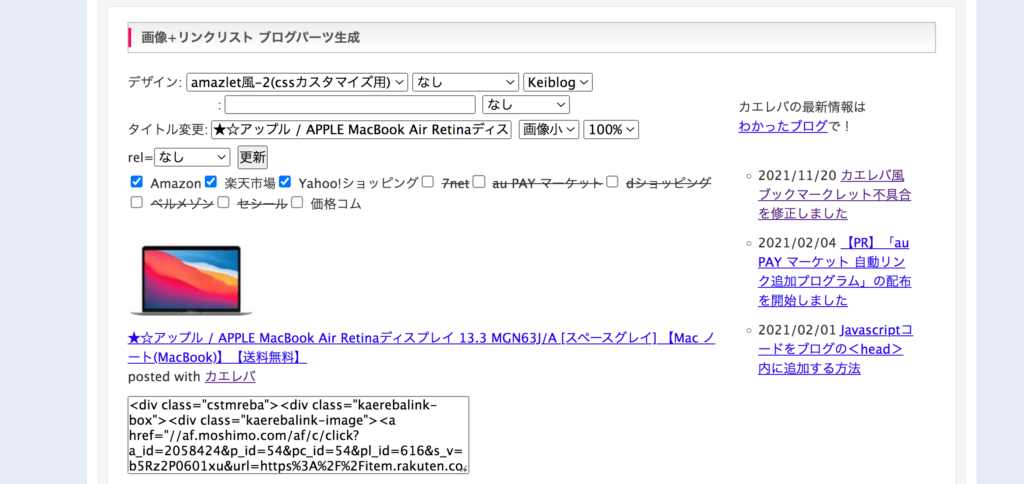Viewport: 1024px width, 484px height.
Task: Uncheck the Yahoo!ショッピング checkbox
Action: (284, 182)
